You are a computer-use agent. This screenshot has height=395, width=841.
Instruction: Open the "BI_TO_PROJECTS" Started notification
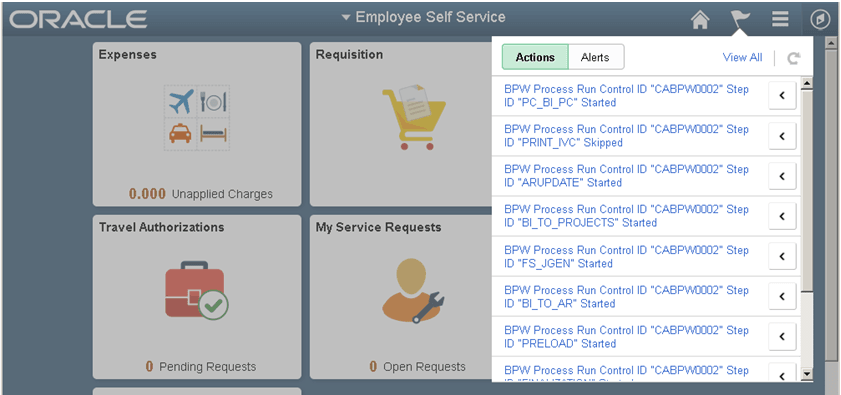coord(626,216)
